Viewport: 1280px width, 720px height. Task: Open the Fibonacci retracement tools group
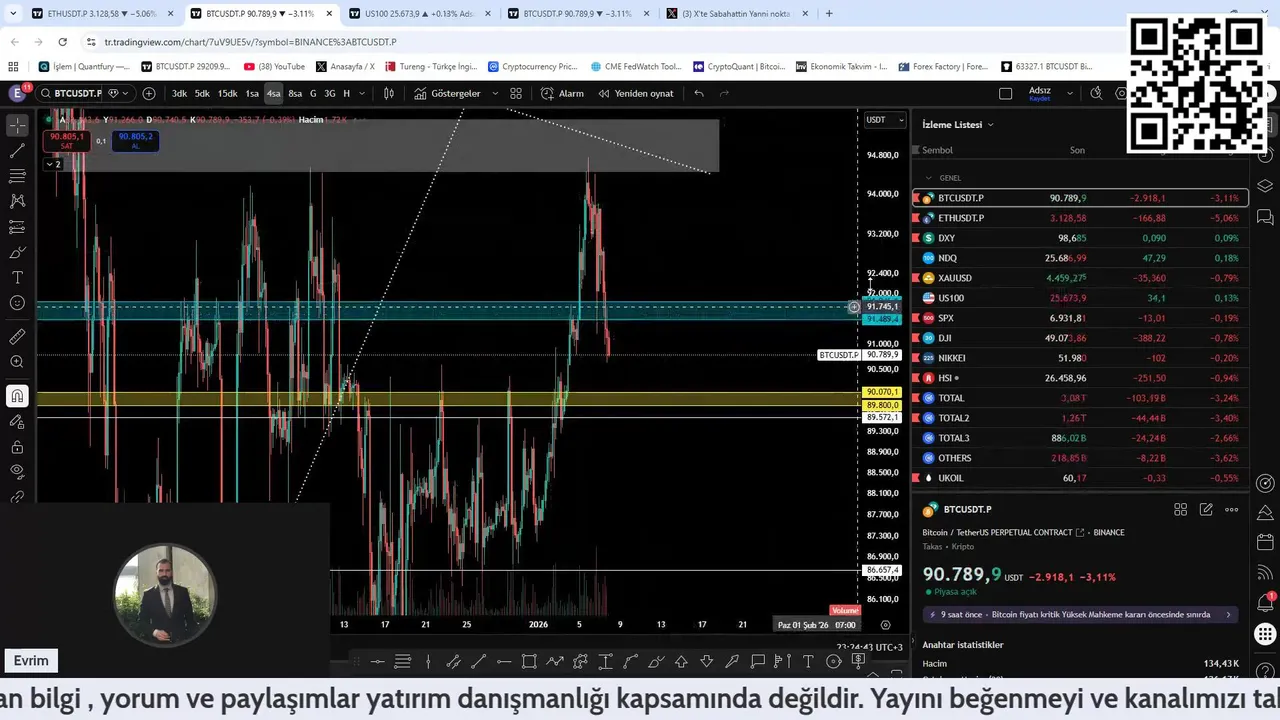coord(17,176)
